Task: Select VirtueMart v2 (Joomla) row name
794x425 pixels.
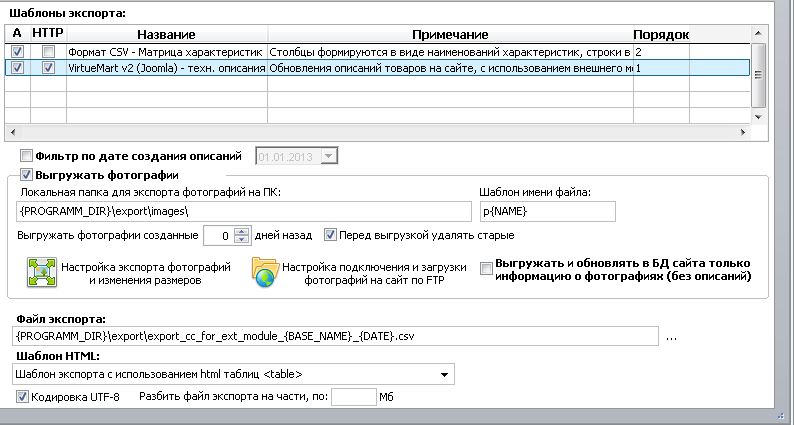Action: [167, 68]
